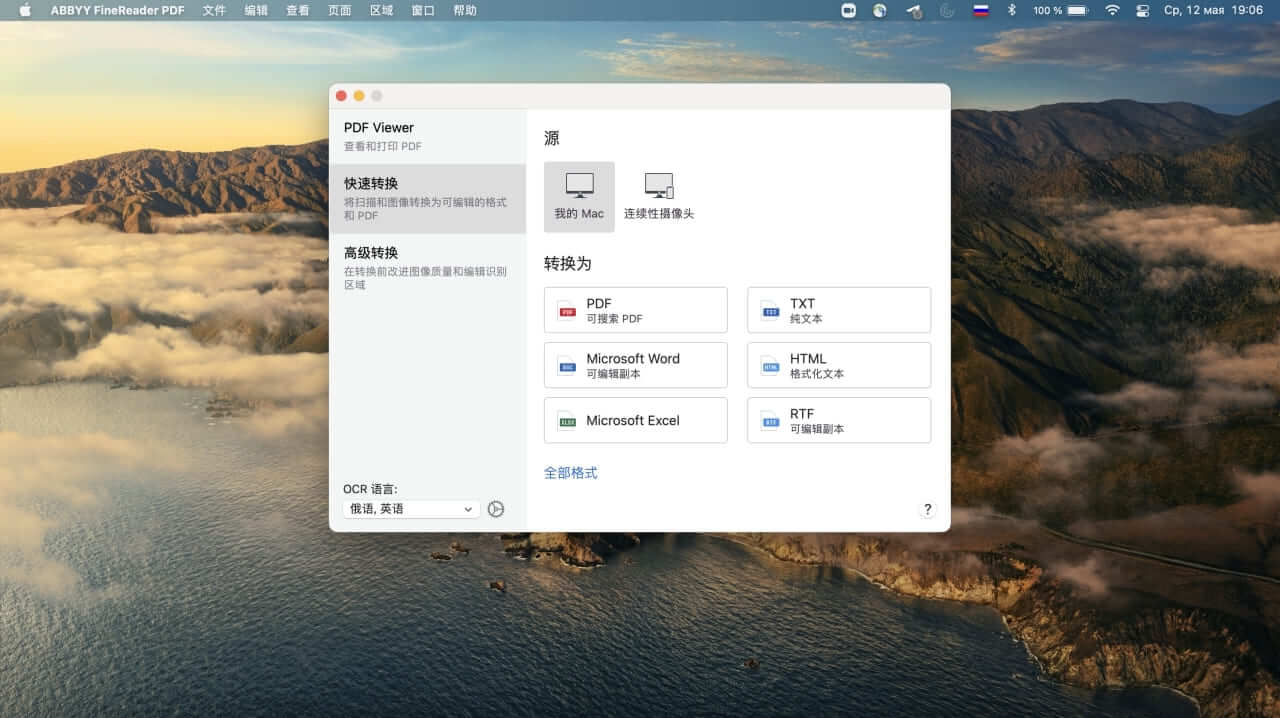The height and width of the screenshot is (718, 1280).
Task: Close the FineReader window
Action: pyautogui.click(x=341, y=96)
